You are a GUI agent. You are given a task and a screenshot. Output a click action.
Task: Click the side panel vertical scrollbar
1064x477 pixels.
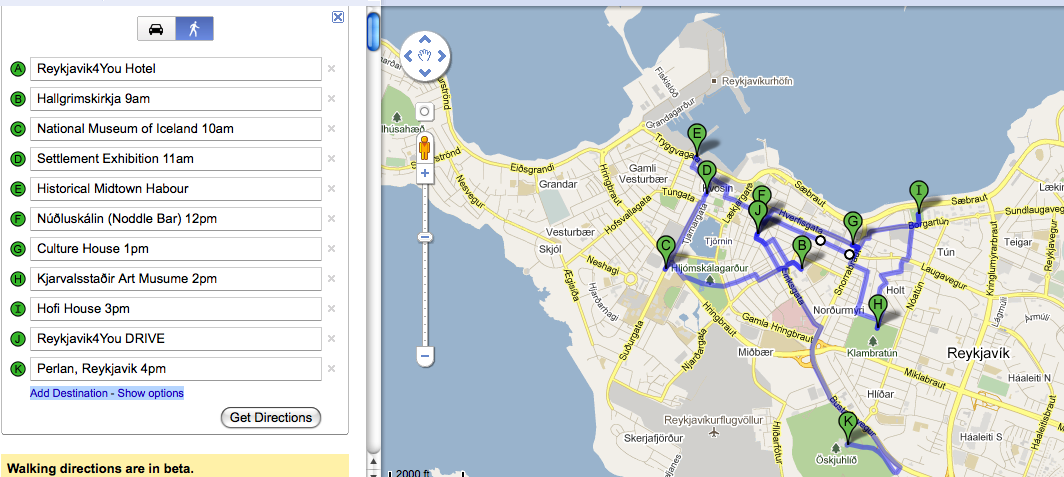(373, 30)
